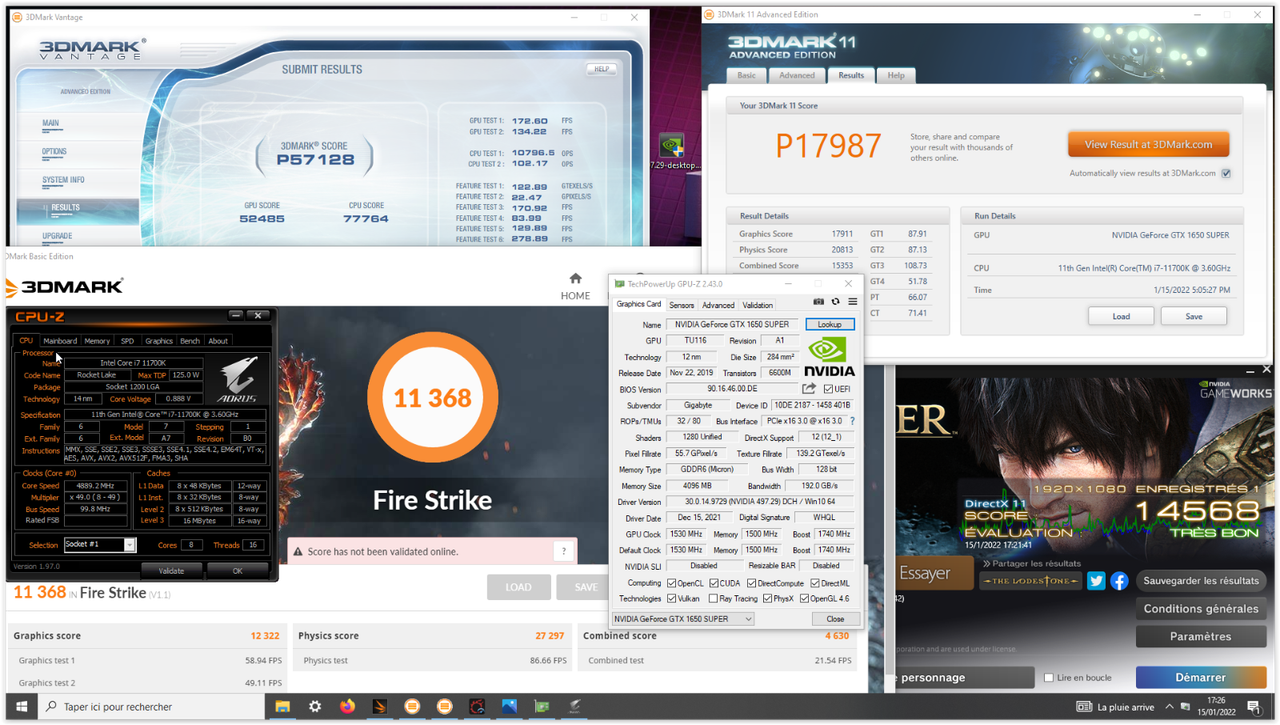1280x725 pixels.
Task: Switch to the Advanced tab in GPU-Z
Action: point(718,305)
